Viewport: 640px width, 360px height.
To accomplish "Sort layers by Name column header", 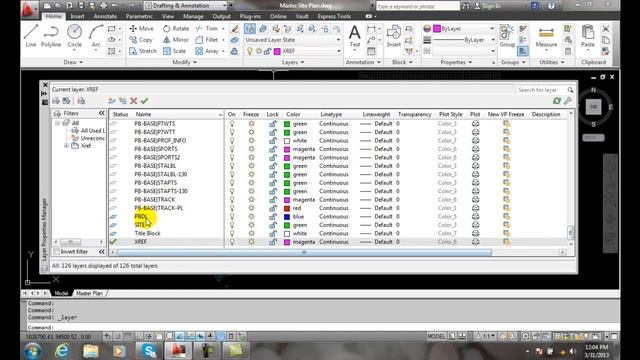I will (x=143, y=114).
